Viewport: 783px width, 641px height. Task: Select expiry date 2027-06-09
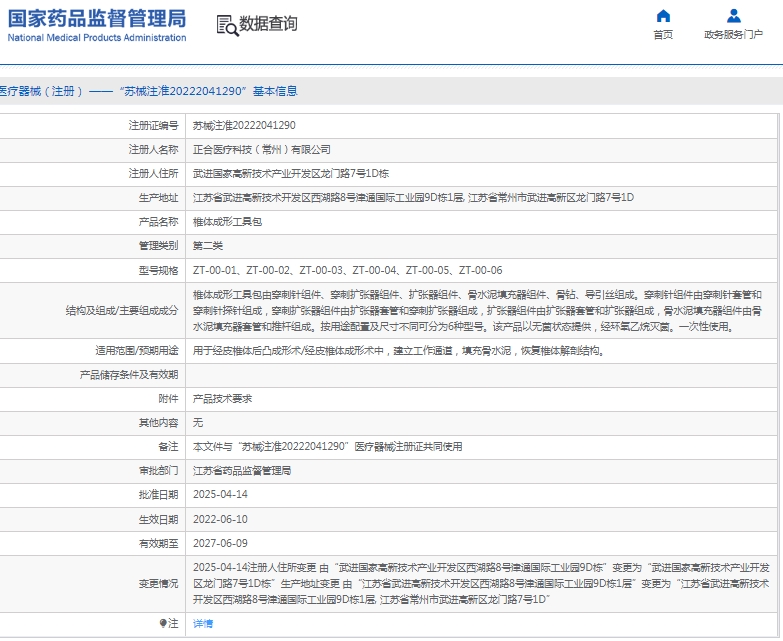220,543
